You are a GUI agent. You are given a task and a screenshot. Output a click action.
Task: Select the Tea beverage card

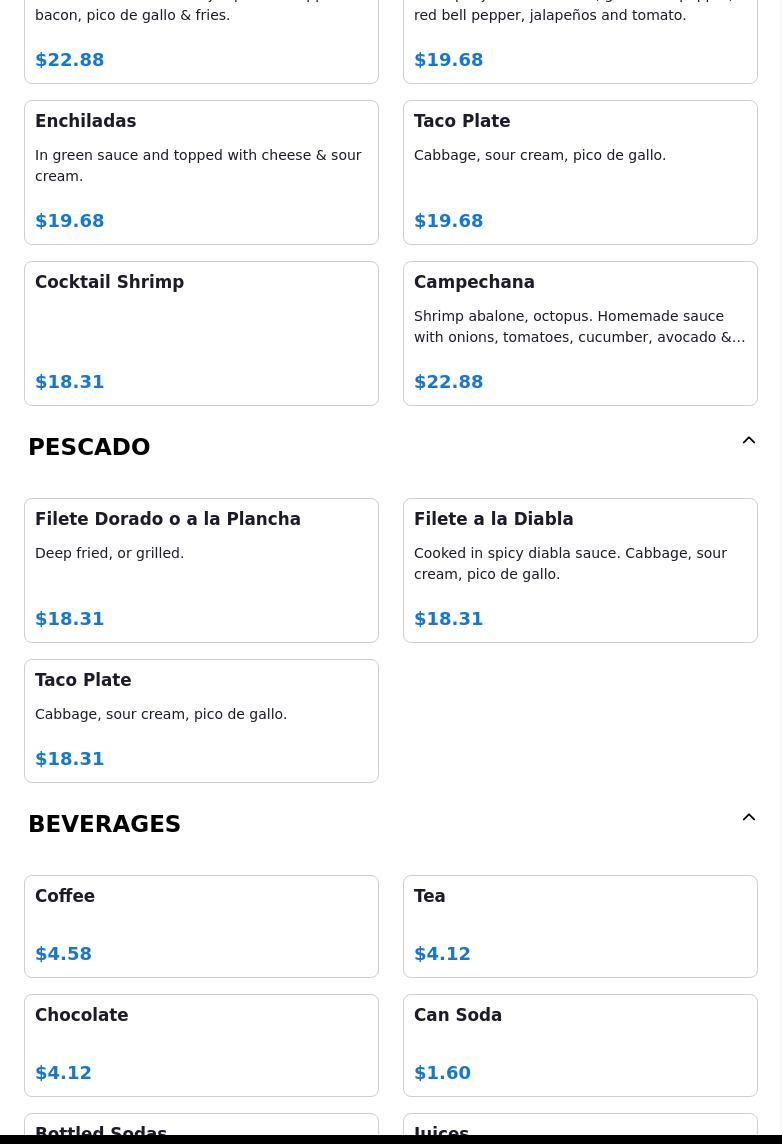pyautogui.click(x=580, y=926)
